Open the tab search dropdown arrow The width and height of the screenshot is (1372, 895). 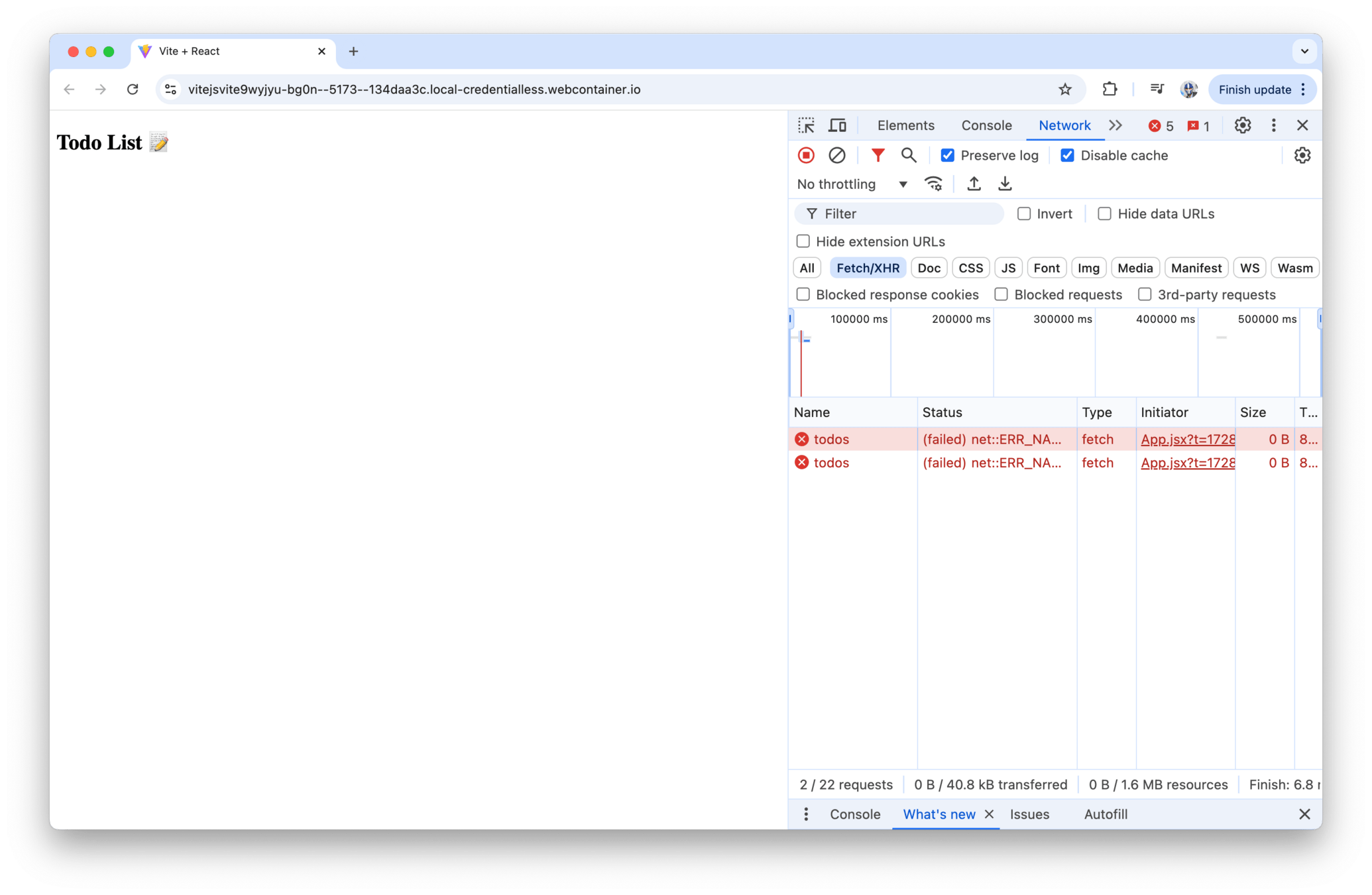pyautogui.click(x=1304, y=51)
